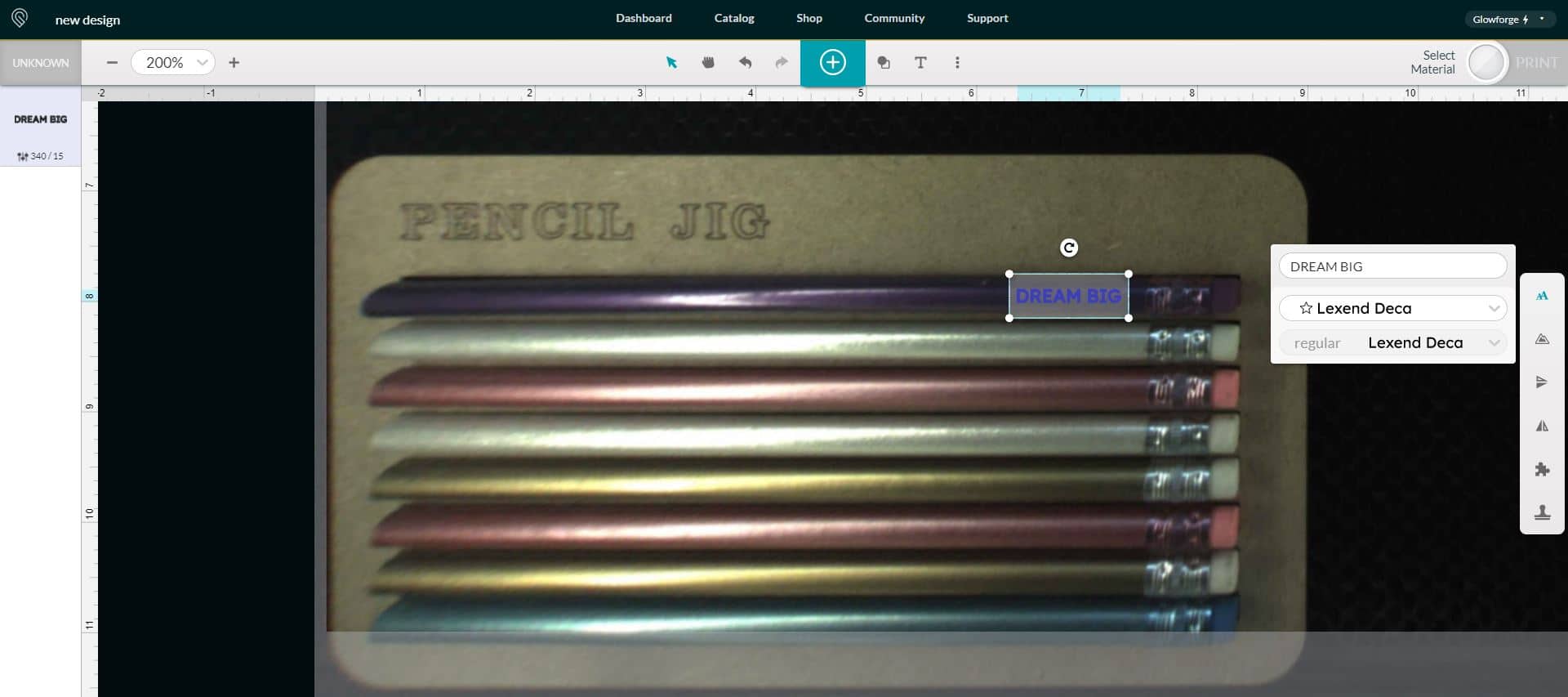
Task: Select the arrow selection tool
Action: coord(671,62)
